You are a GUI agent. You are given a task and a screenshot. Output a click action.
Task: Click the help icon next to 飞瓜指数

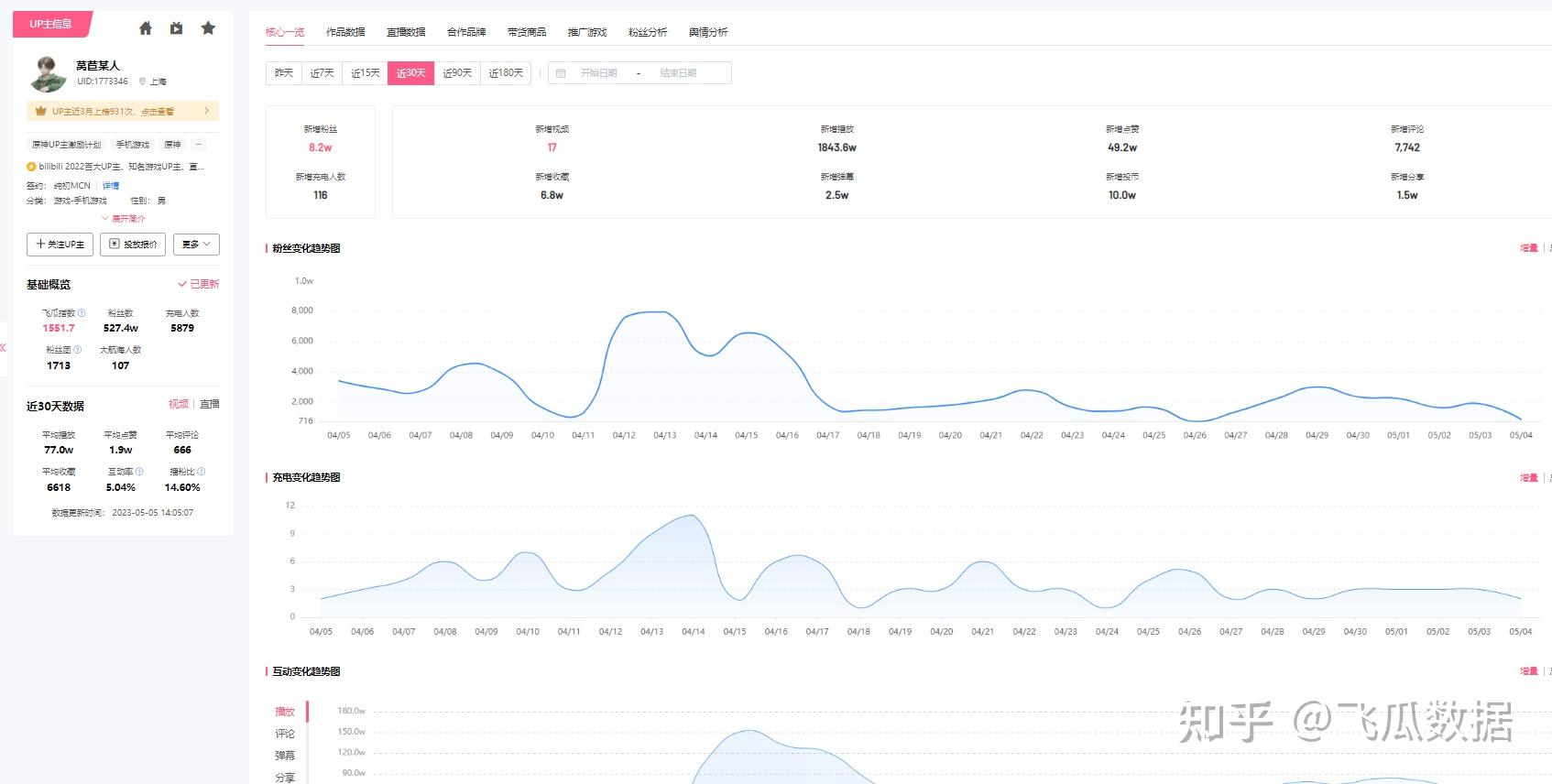tap(82, 313)
